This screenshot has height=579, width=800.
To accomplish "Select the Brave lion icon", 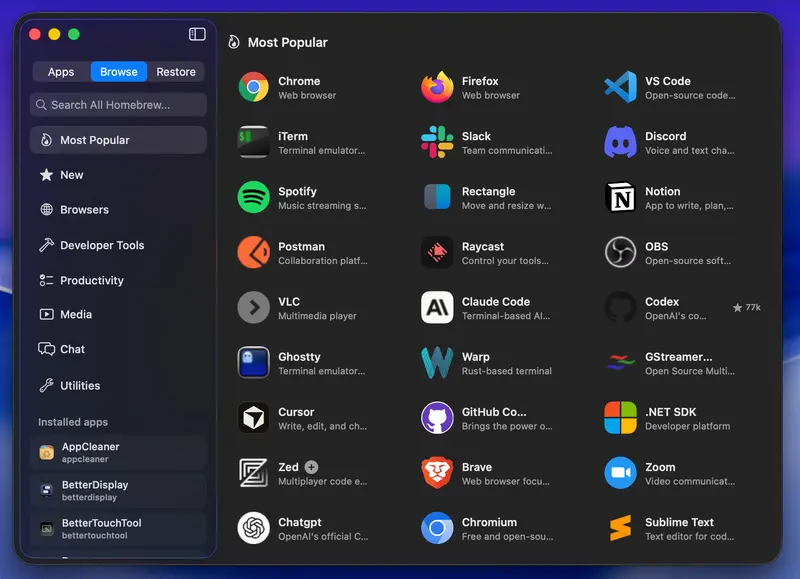I will (437, 473).
